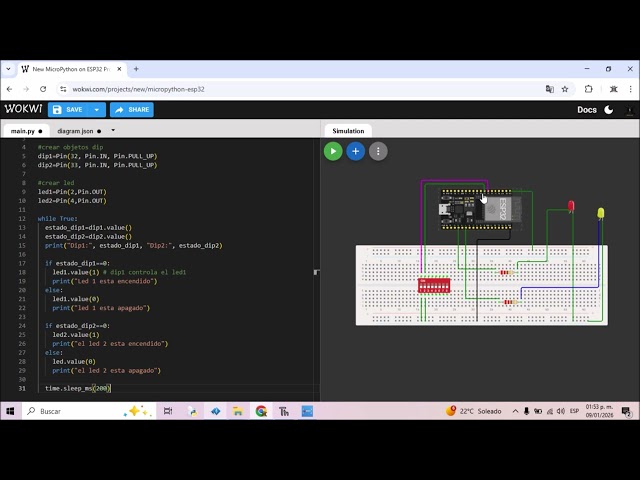Open the Chrome three-dot menu
The width and height of the screenshot is (640, 480).
[631, 89]
